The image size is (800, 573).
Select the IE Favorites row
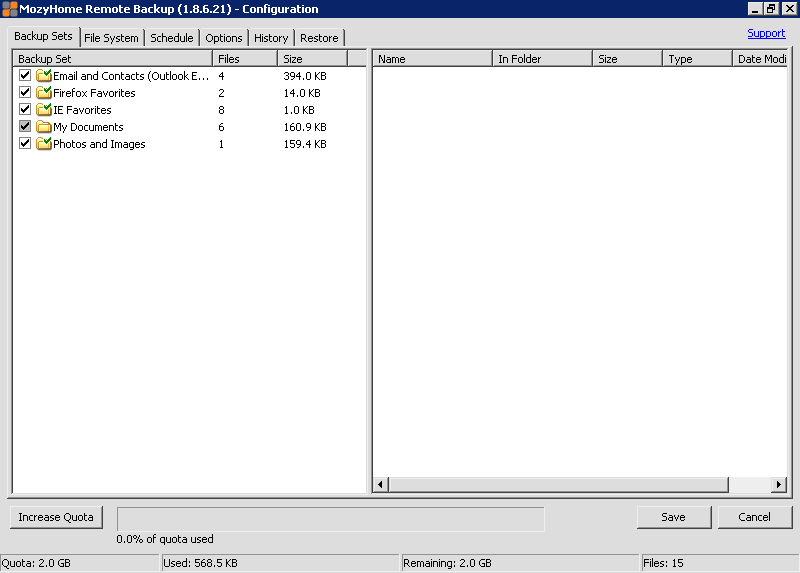189,110
